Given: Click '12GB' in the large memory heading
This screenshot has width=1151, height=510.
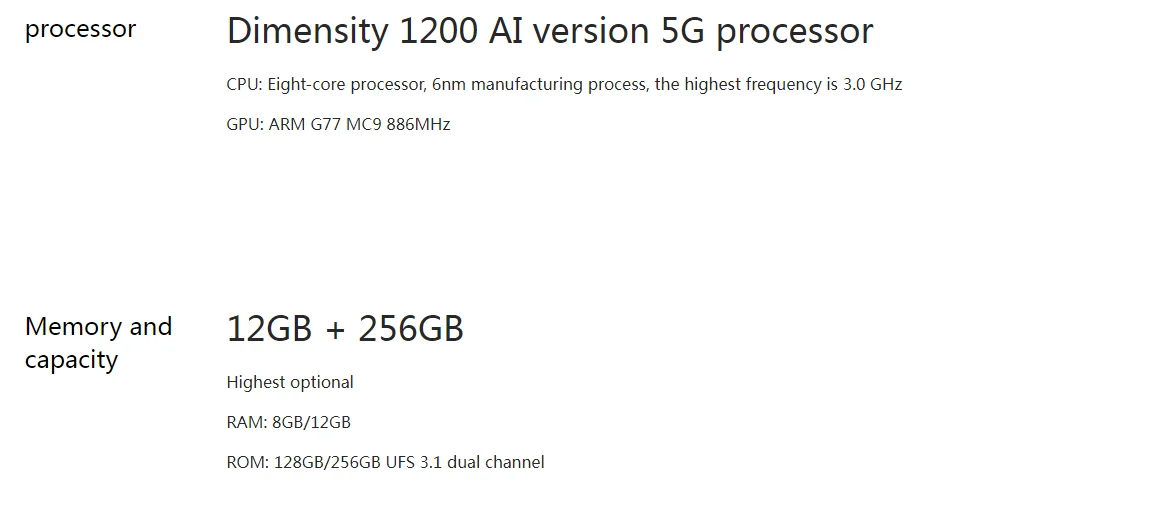Looking at the screenshot, I should pos(269,329).
